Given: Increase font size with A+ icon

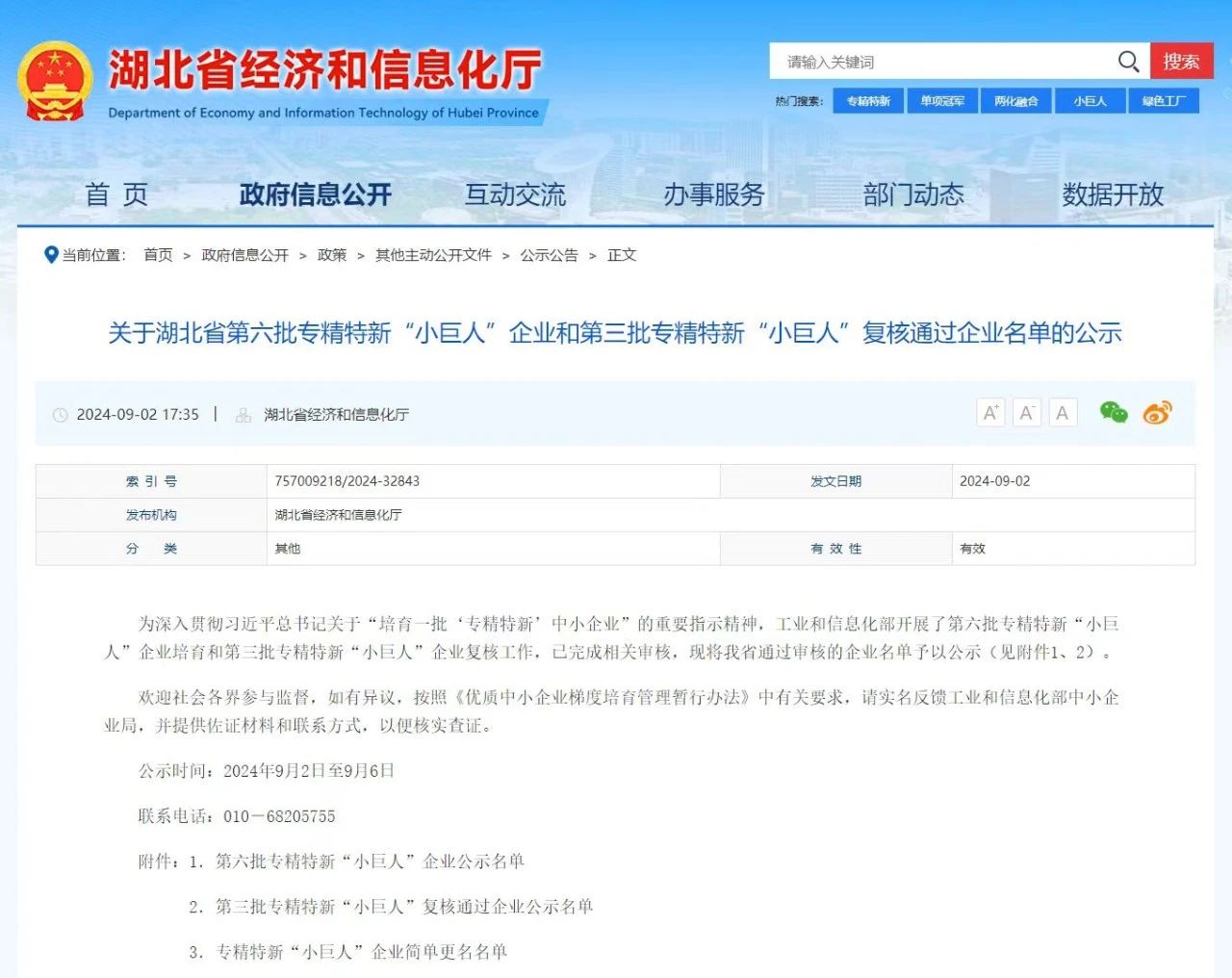Looking at the screenshot, I should [x=990, y=413].
